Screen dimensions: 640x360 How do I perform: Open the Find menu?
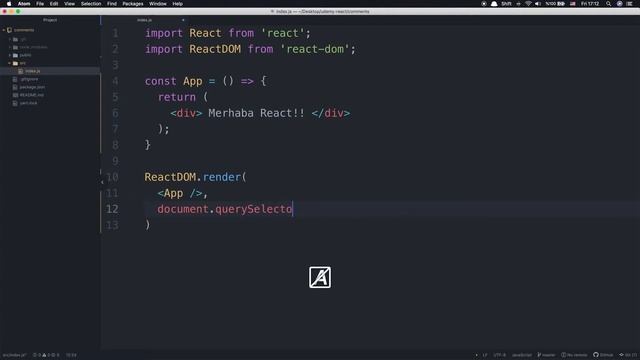tap(112, 4)
